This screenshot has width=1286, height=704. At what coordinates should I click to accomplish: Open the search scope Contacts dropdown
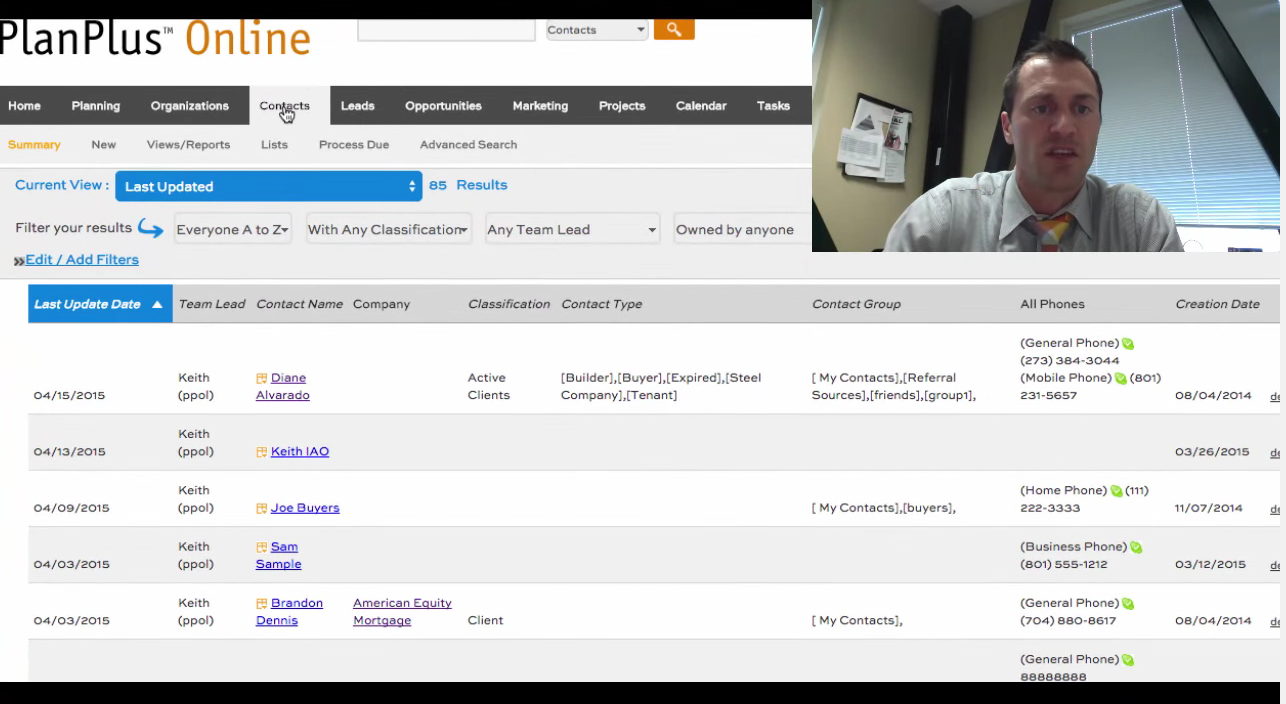coord(597,30)
